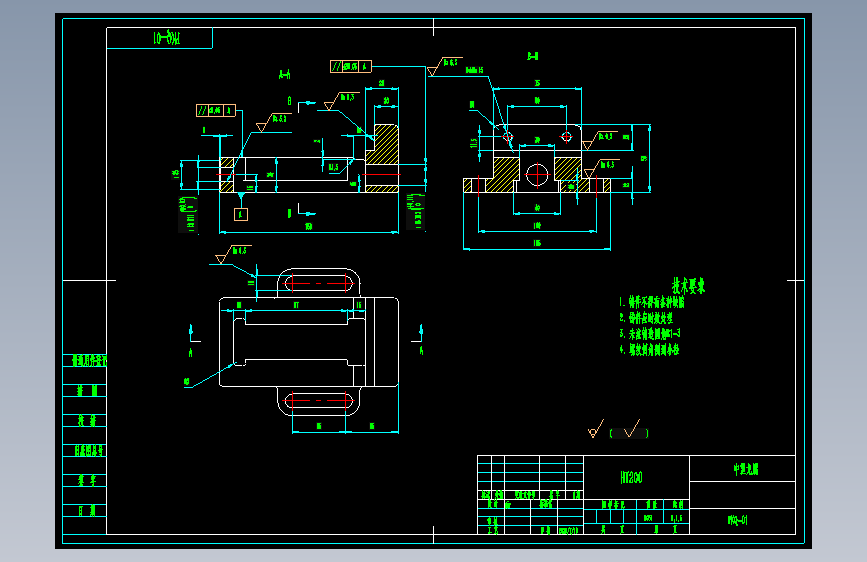This screenshot has width=867, height=562.
Task: Select the left parallelism tolerance frame
Action: [x=216, y=111]
